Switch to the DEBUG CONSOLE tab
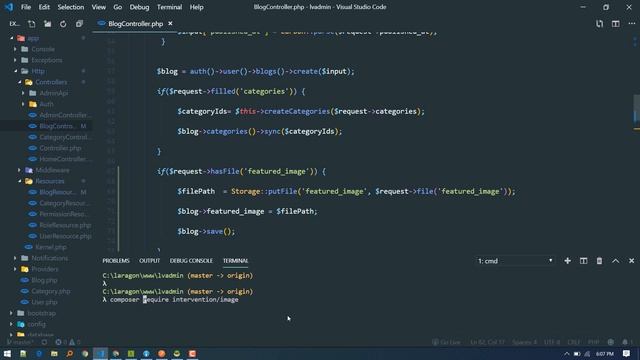 [x=191, y=261]
